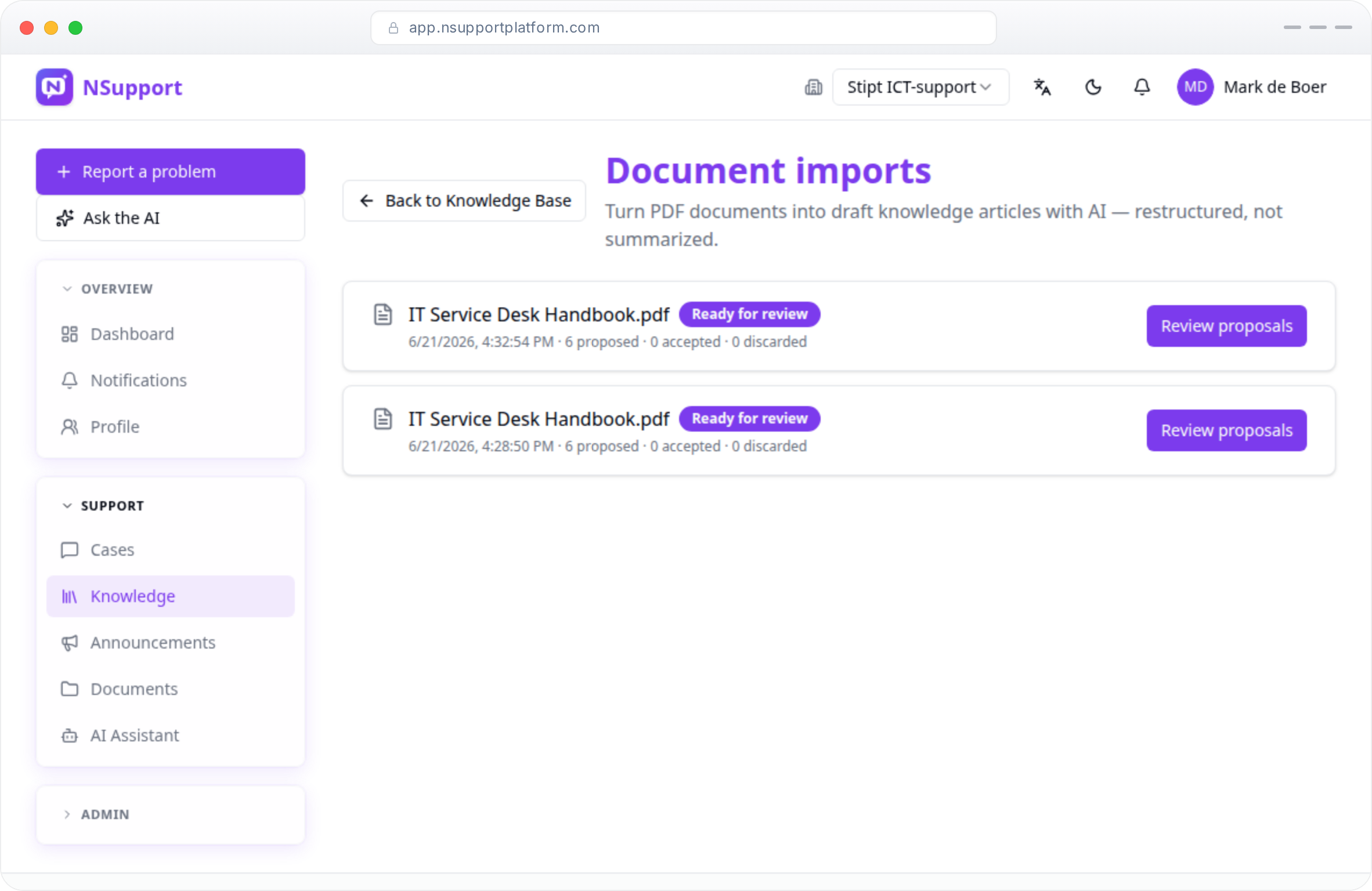
Task: Open Cases in sidebar
Action: tap(171, 550)
